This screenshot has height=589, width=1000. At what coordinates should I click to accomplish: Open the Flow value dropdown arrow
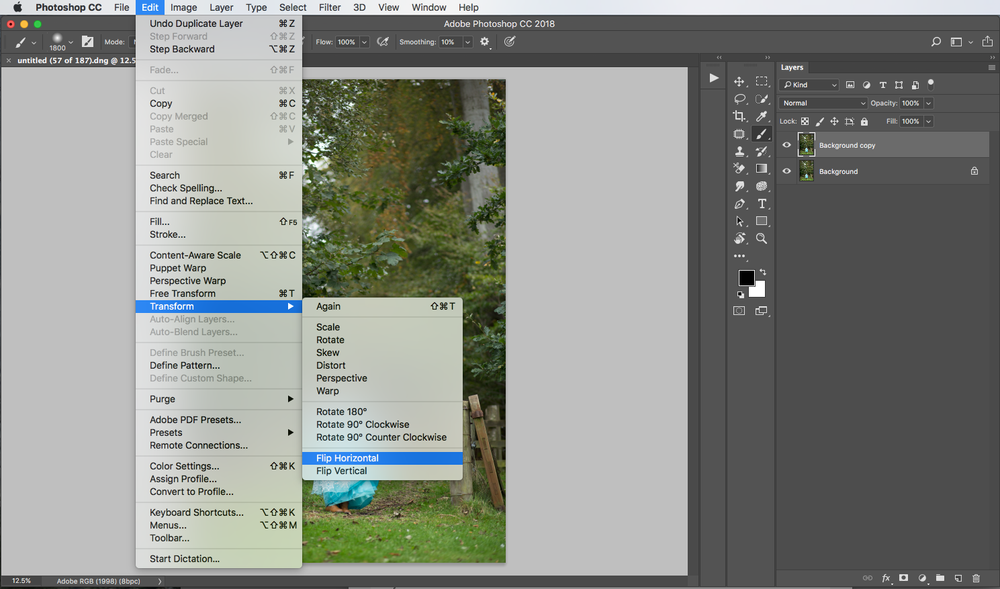[x=364, y=42]
